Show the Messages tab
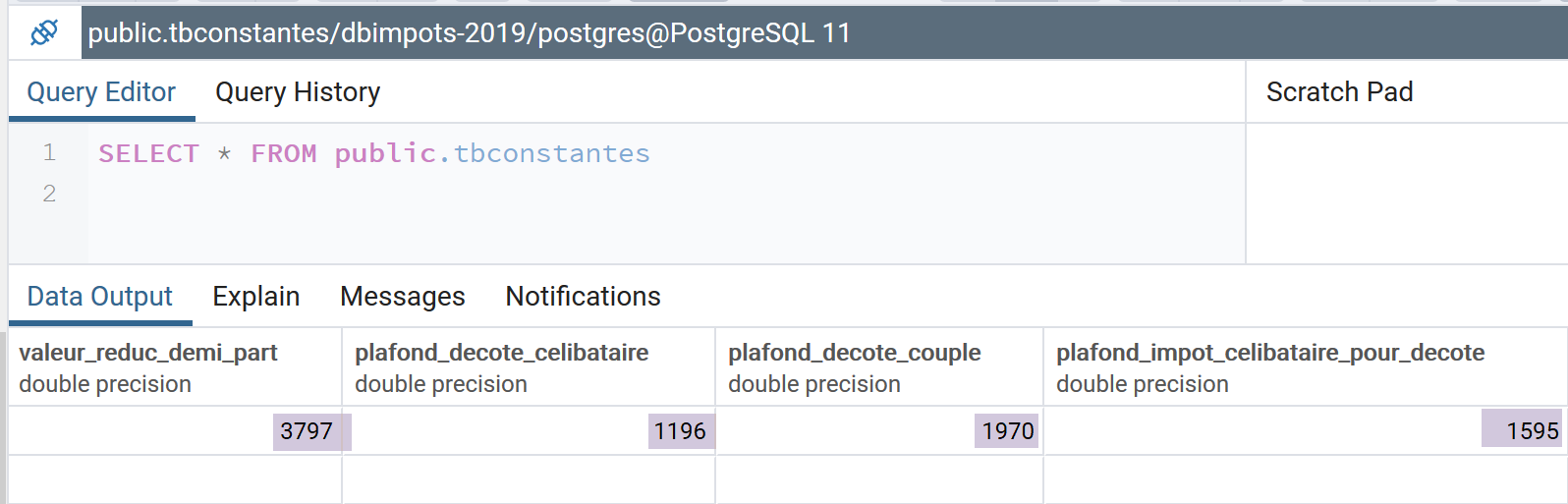Screen dimensions: 1568x504 pos(402,297)
